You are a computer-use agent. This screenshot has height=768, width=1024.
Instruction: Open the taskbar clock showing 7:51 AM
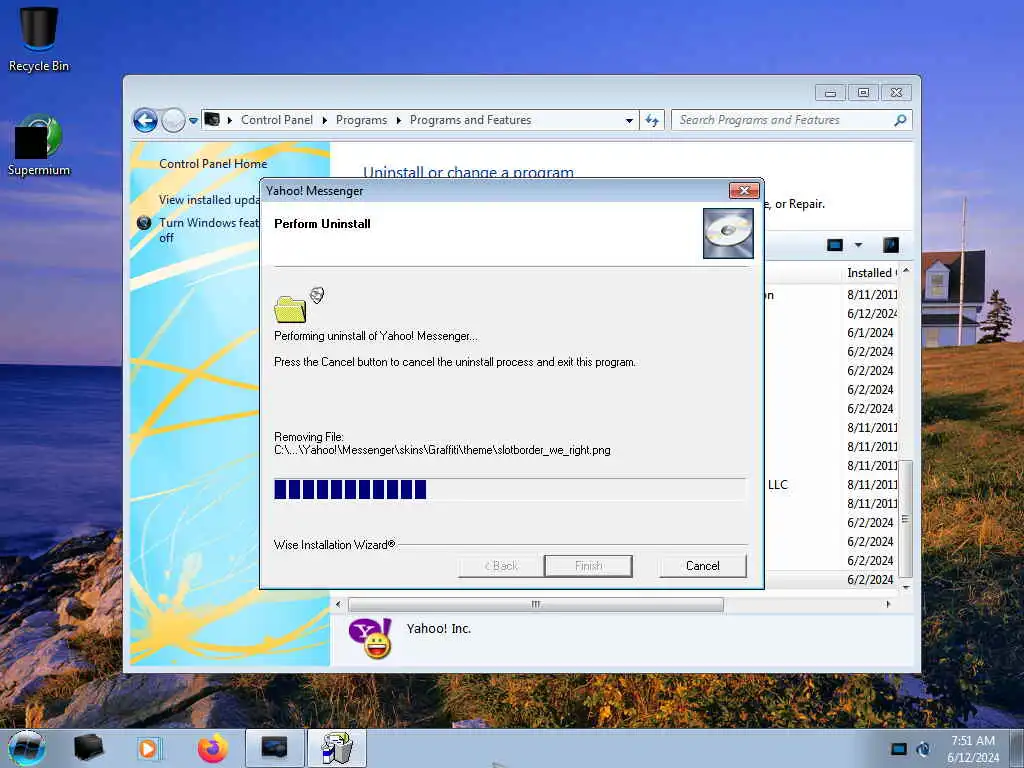click(x=973, y=748)
